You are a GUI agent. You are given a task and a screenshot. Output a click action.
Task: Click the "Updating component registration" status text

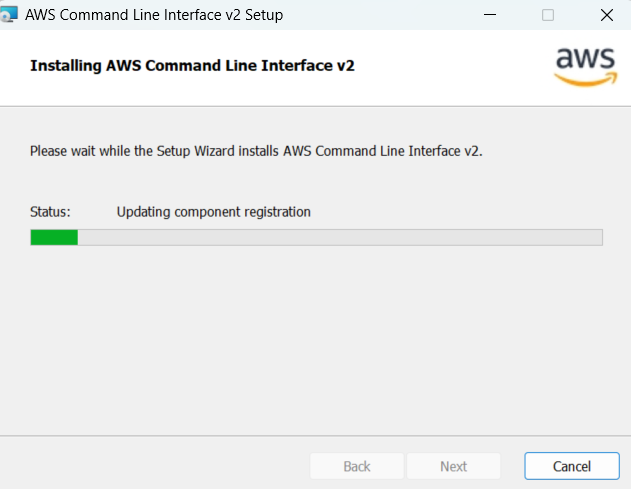click(x=214, y=212)
